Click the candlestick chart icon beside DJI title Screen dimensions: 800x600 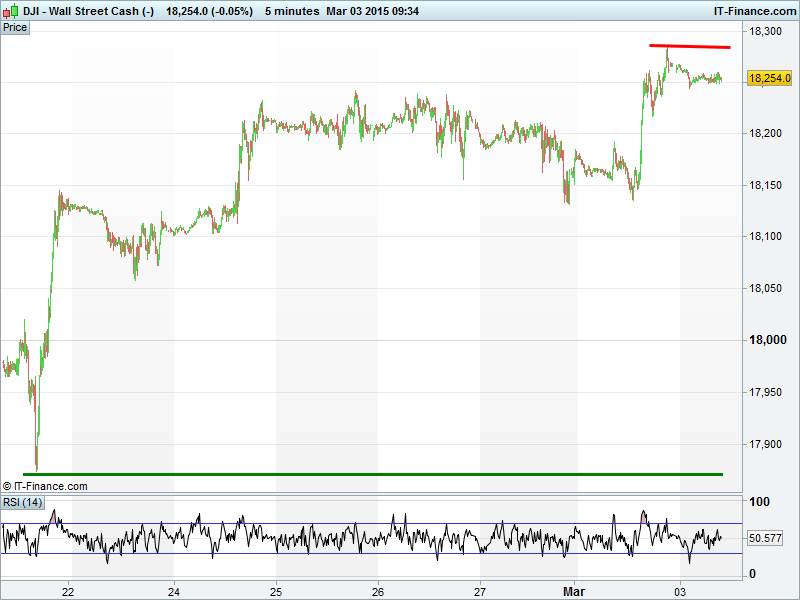click(10, 11)
